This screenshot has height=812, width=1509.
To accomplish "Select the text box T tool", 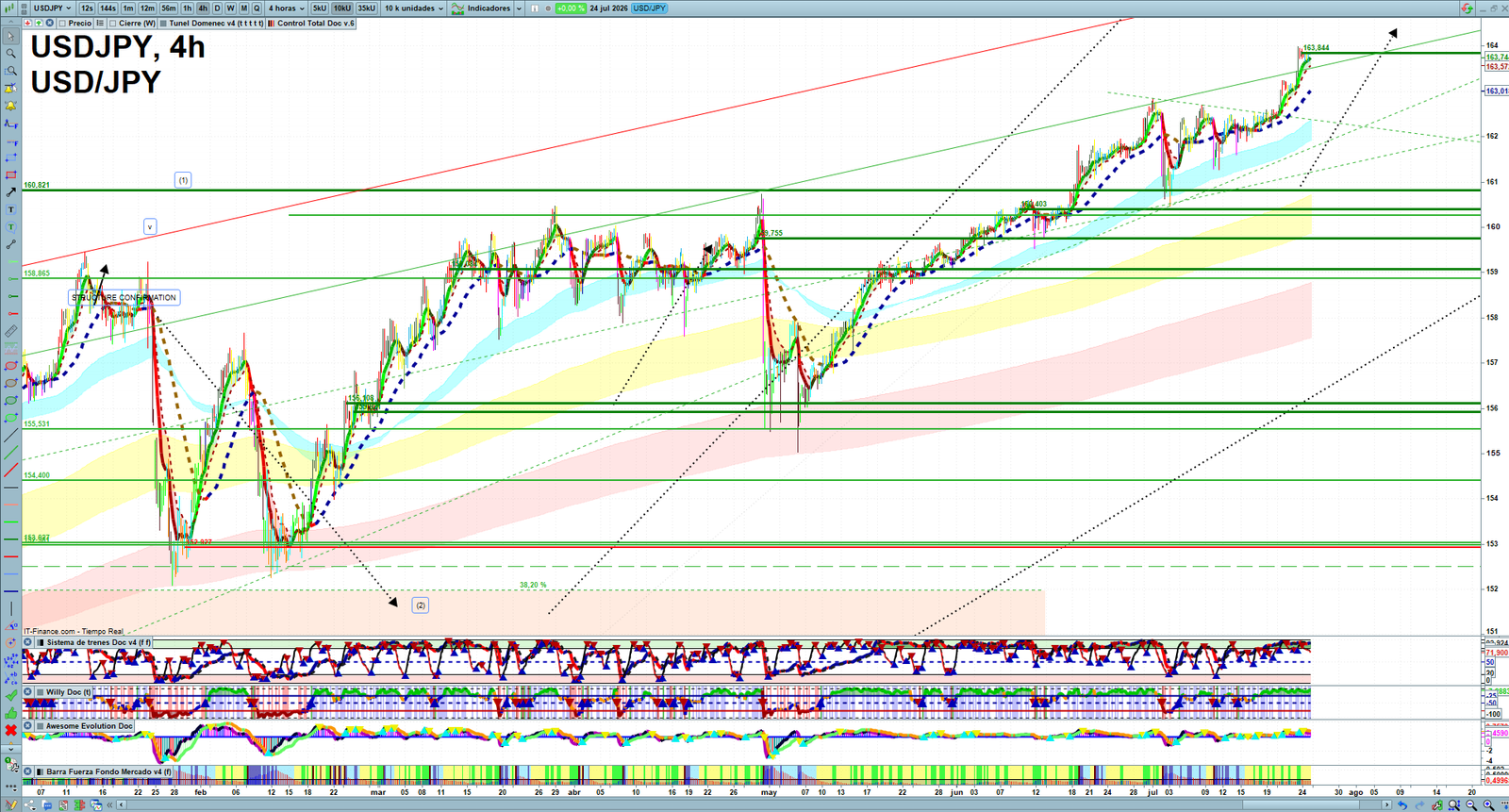I will [10, 209].
